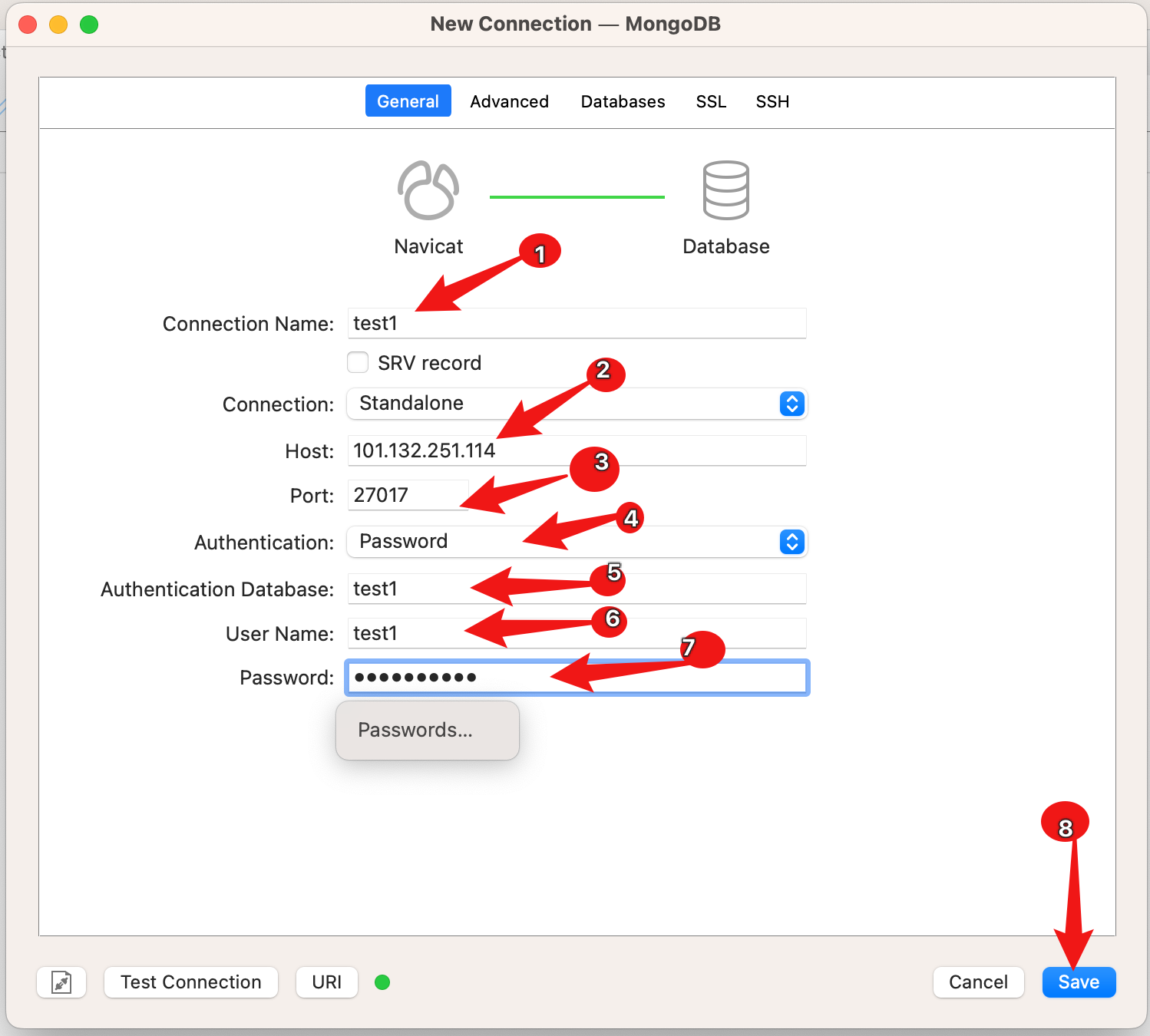Image resolution: width=1150 pixels, height=1036 pixels.
Task: Click the SRV record label text
Action: [430, 363]
